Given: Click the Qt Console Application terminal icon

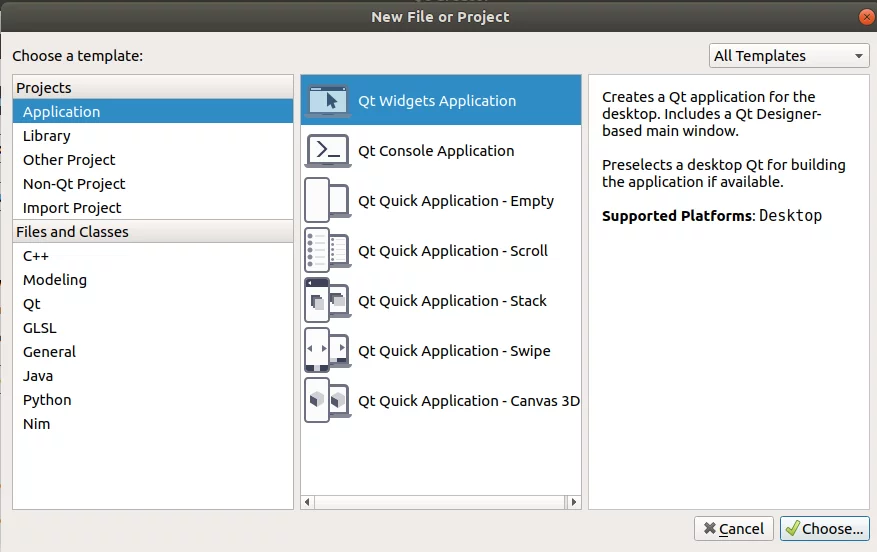Looking at the screenshot, I should coord(328,150).
